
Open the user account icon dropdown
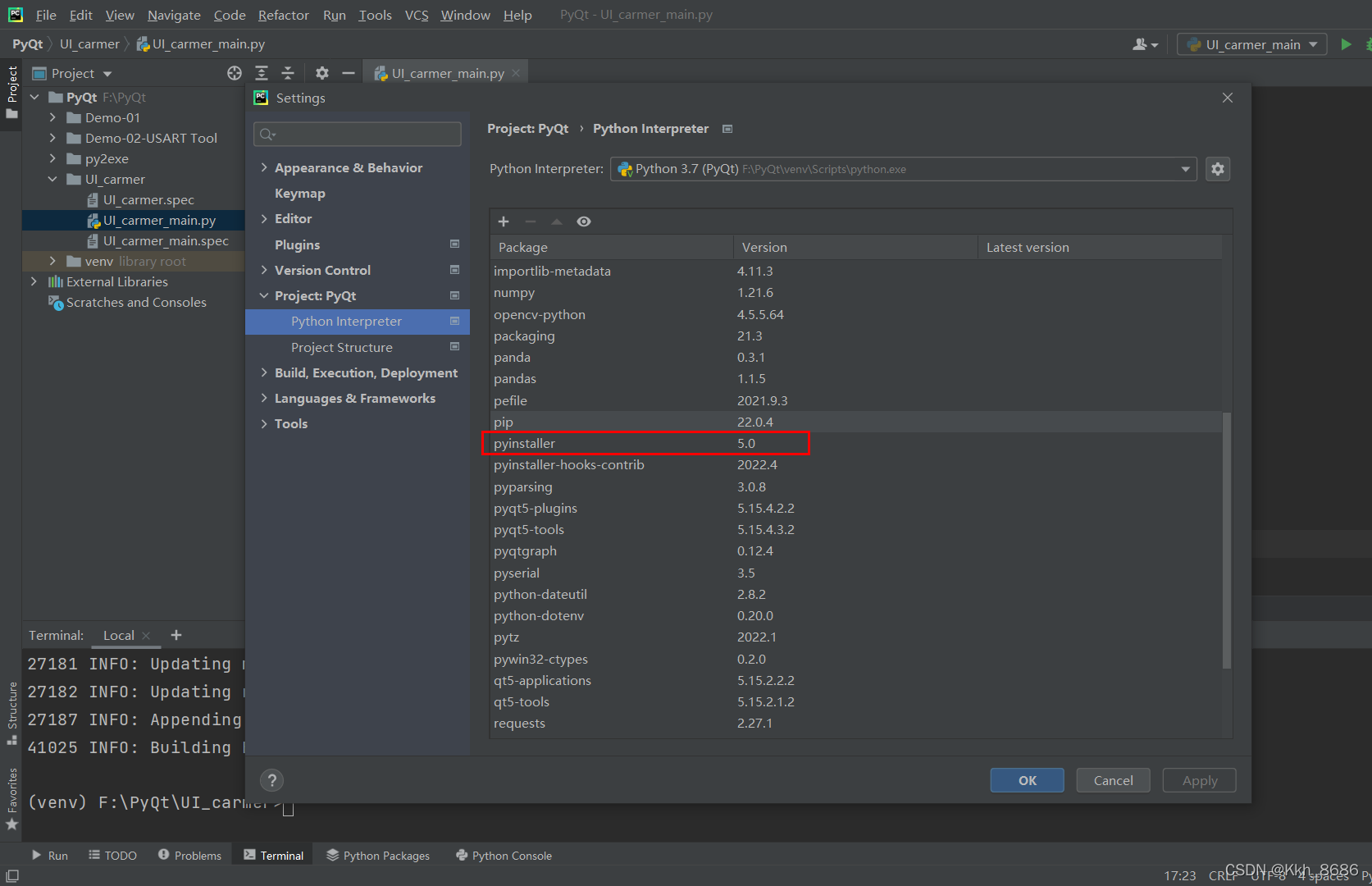tap(1145, 44)
